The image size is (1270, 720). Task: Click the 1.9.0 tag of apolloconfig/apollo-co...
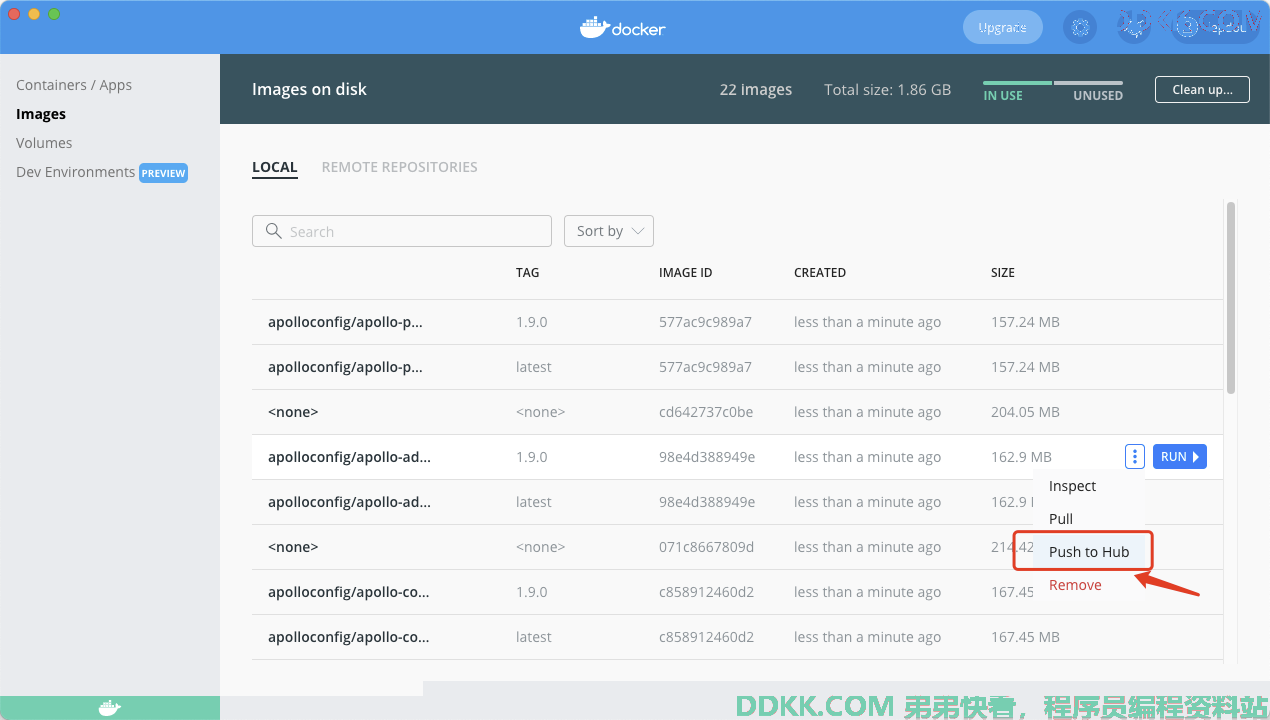point(532,592)
